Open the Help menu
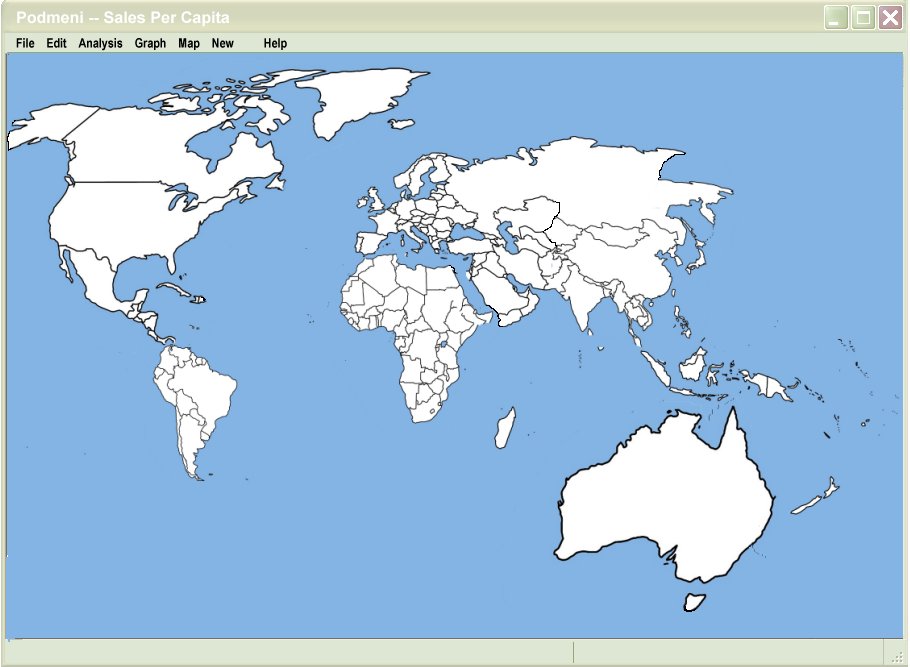Screen dimensions: 910x667 click(x=275, y=43)
